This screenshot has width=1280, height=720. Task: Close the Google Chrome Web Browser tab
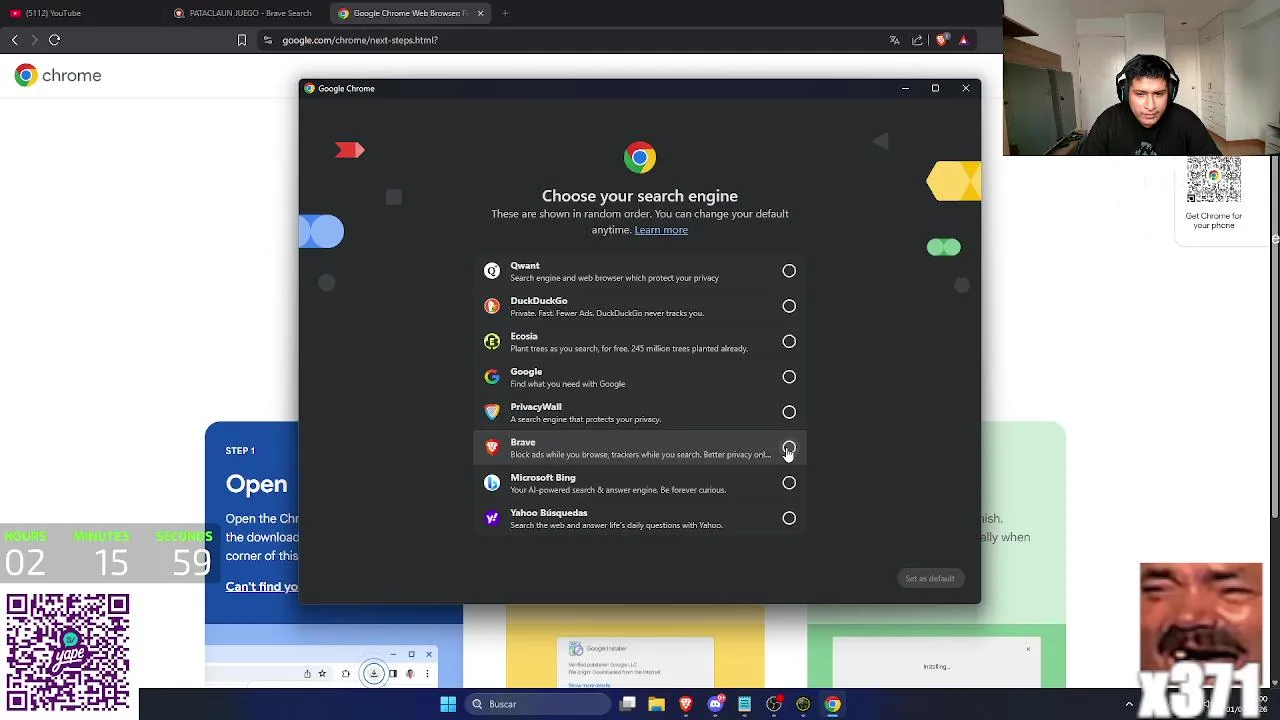pyautogui.click(x=480, y=13)
